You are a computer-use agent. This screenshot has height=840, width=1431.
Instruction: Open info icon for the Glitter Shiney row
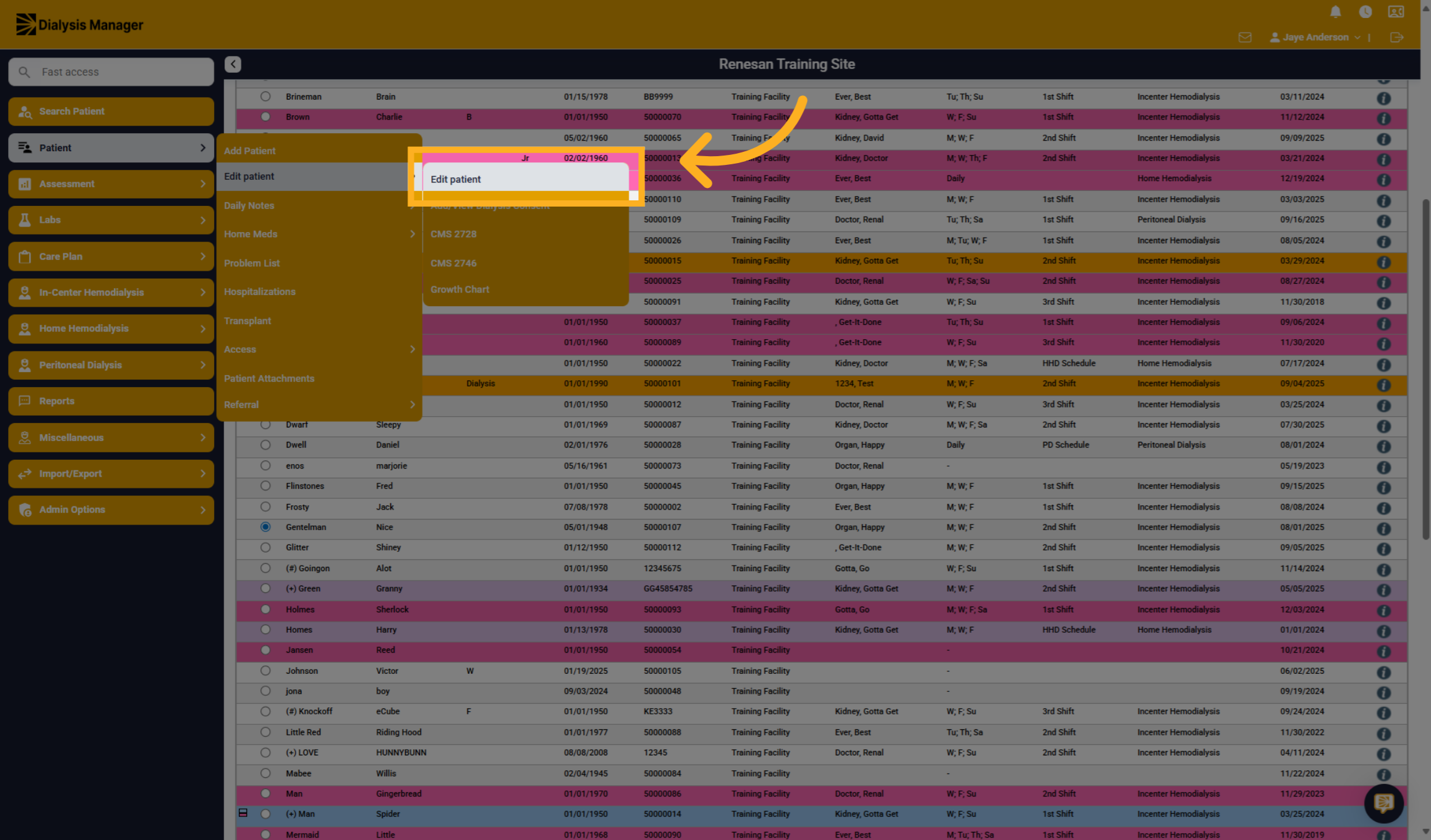click(1384, 549)
